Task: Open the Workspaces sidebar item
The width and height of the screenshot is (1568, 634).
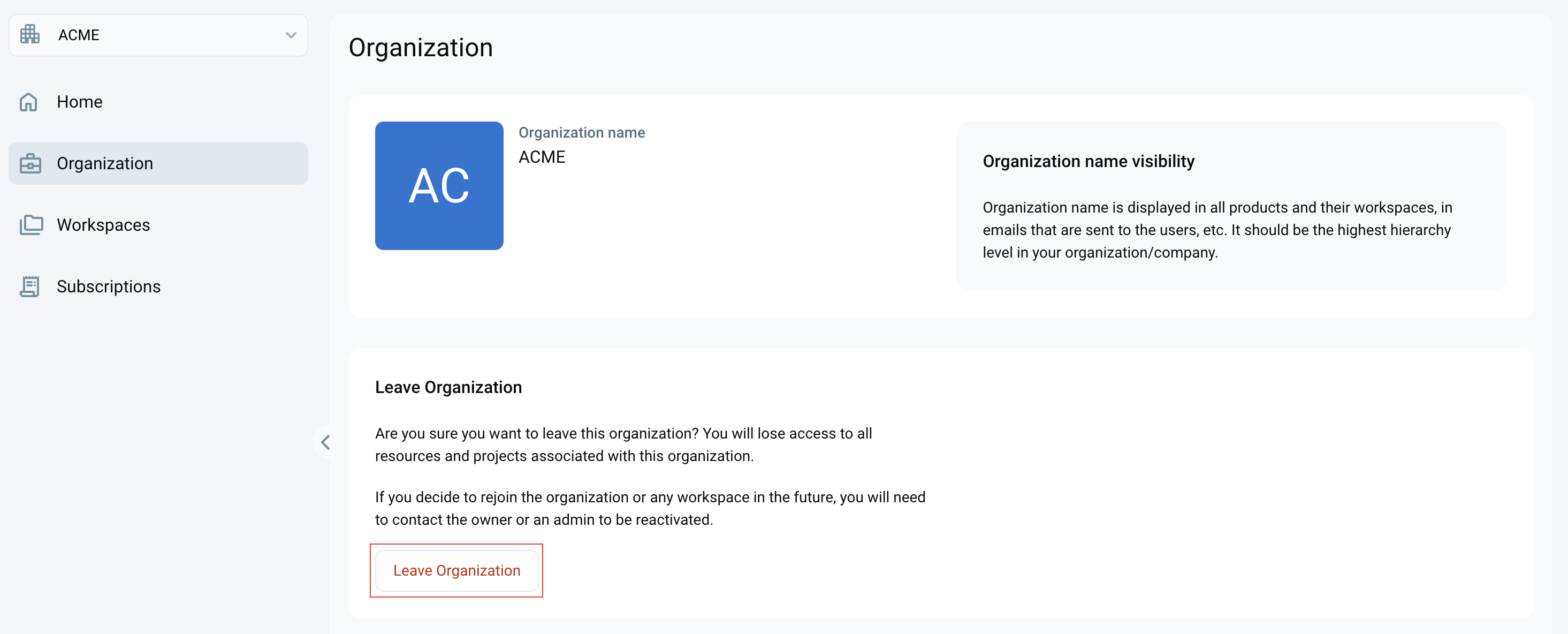Action: pyautogui.click(x=158, y=225)
